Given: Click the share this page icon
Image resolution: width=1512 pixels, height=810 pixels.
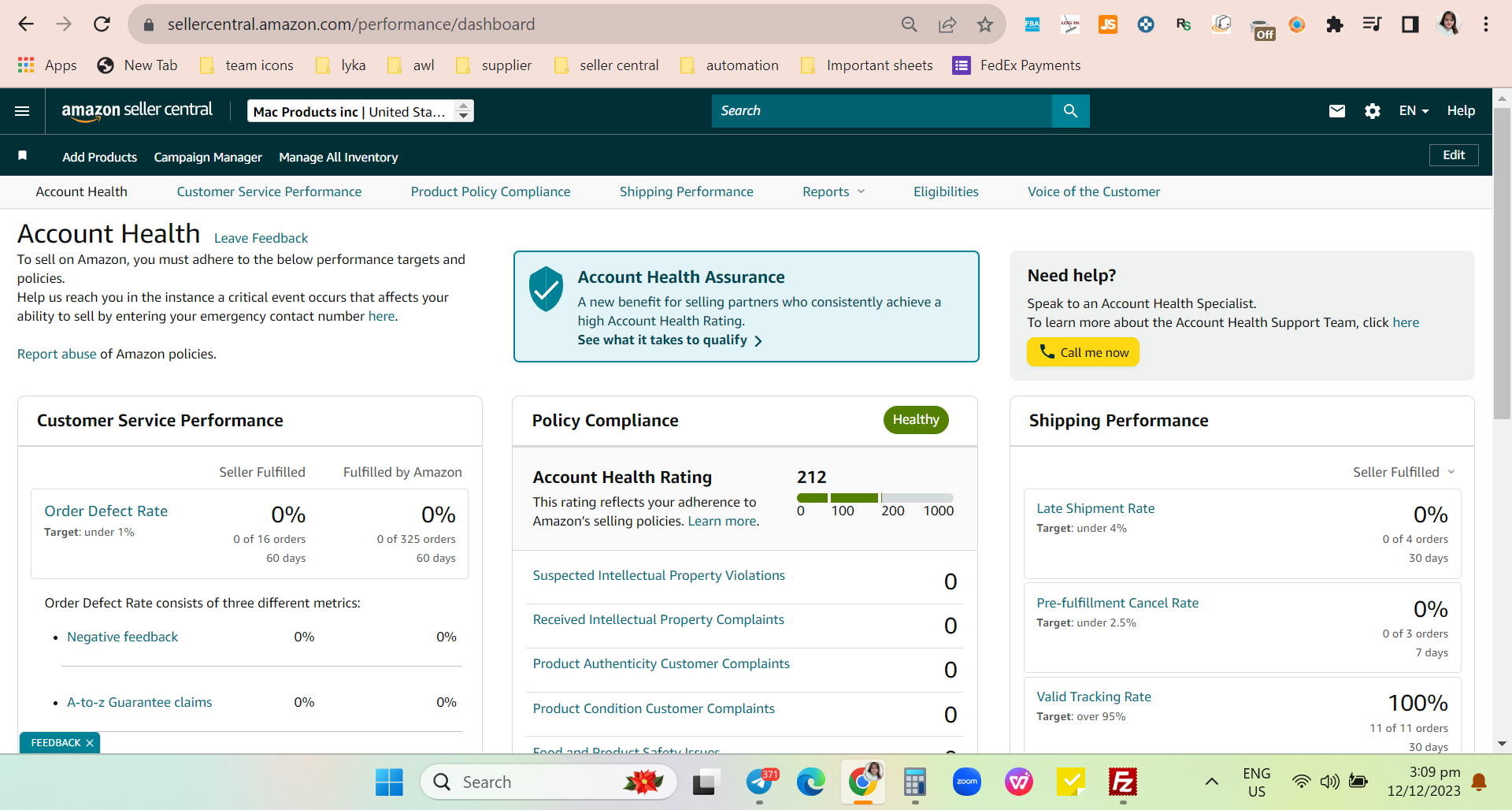Looking at the screenshot, I should click(x=947, y=24).
